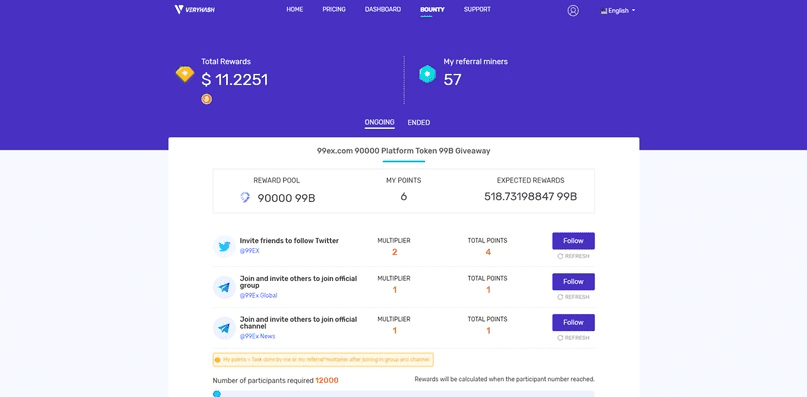Open the PRICING menu item

[x=334, y=9]
